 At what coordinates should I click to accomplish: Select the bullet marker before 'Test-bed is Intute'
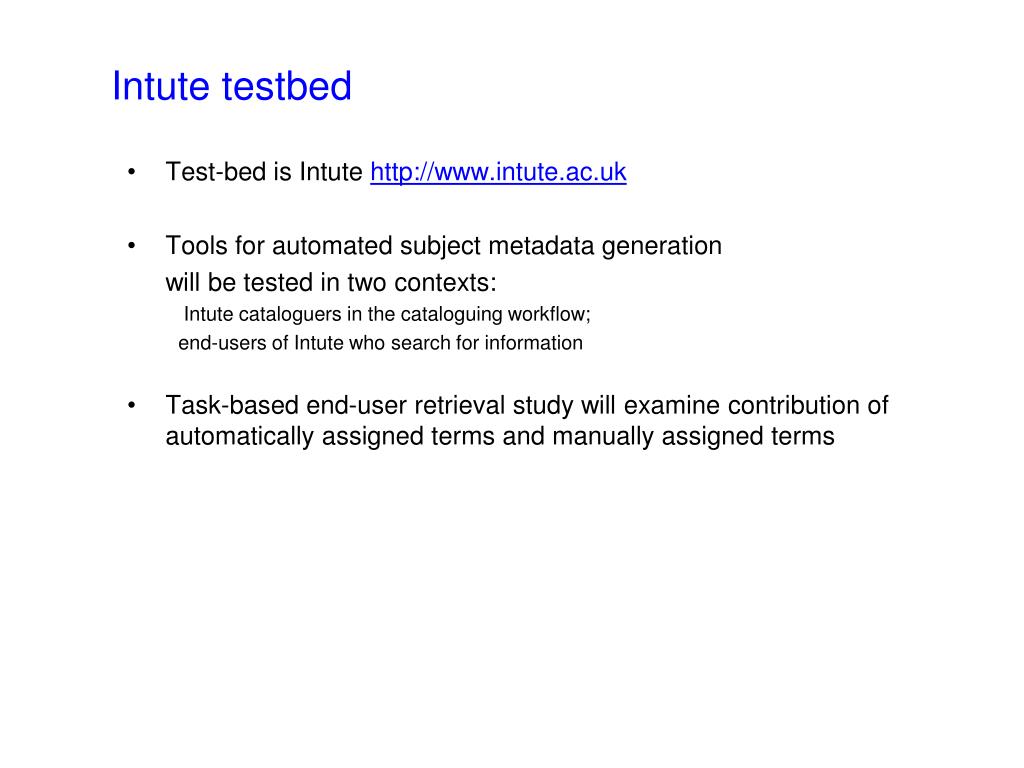pyautogui.click(x=132, y=172)
